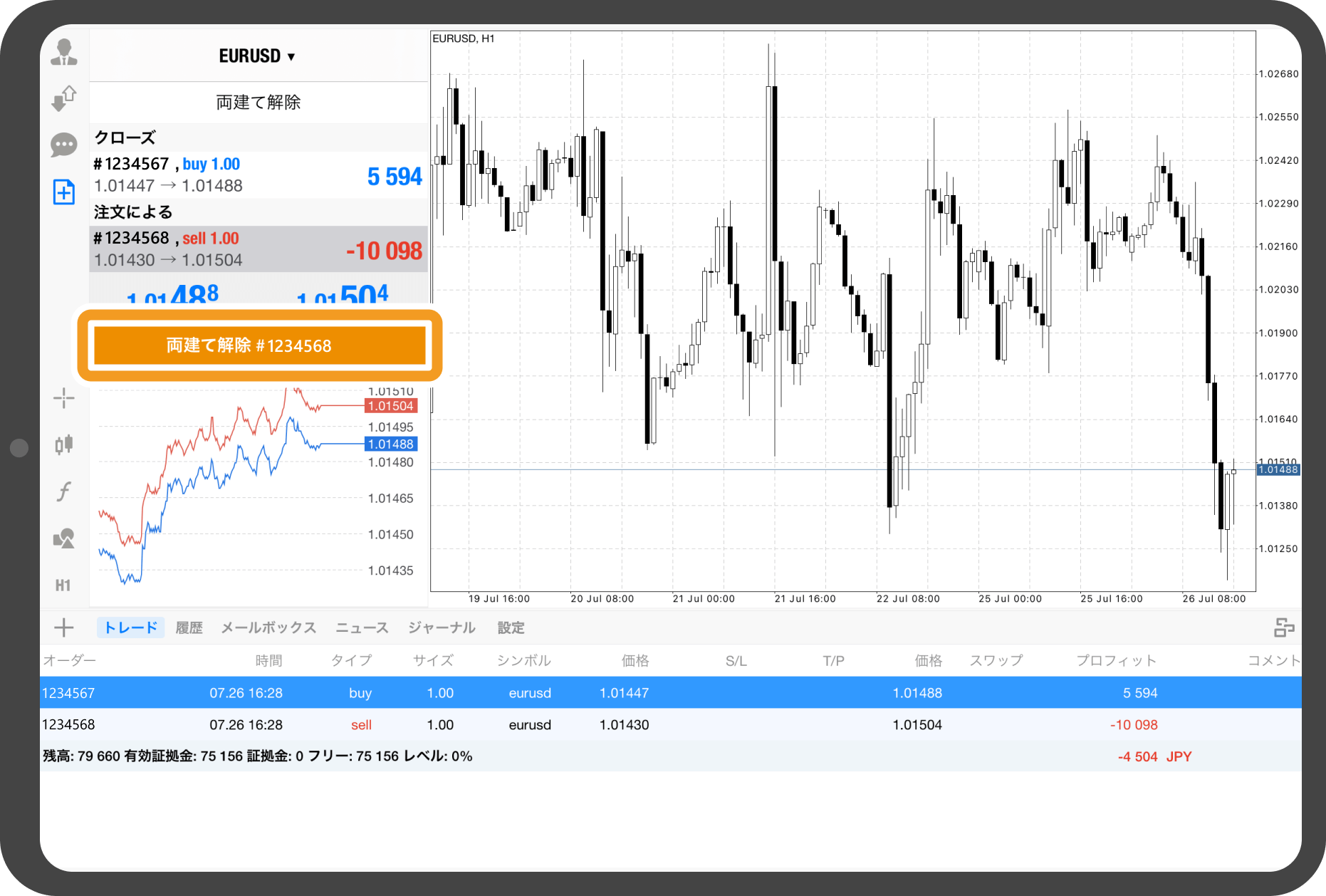Screen dimensions: 1326x896
Task: Expand the EURUSD symbol dropdown
Action: (x=257, y=56)
